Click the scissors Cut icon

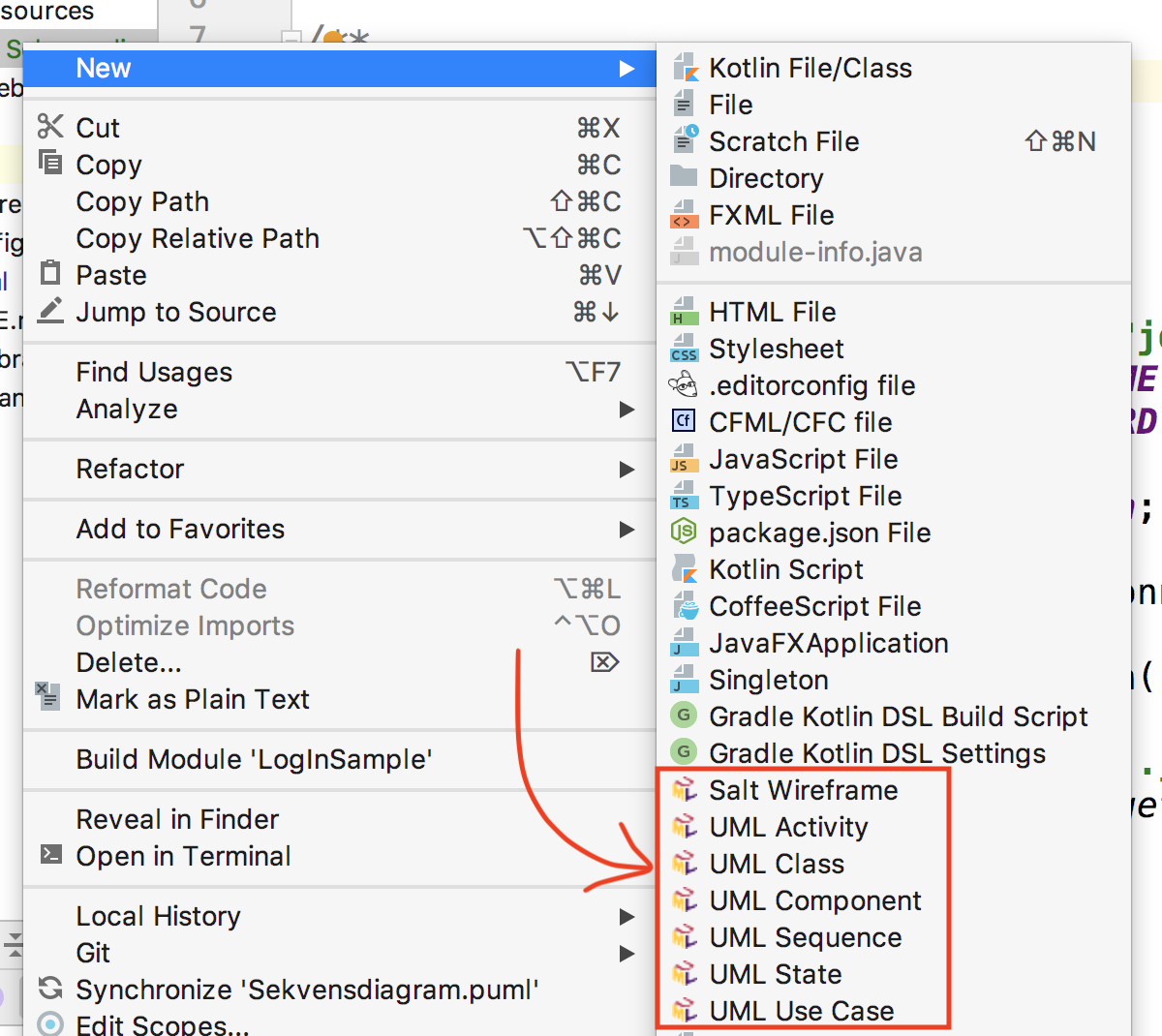point(50,128)
